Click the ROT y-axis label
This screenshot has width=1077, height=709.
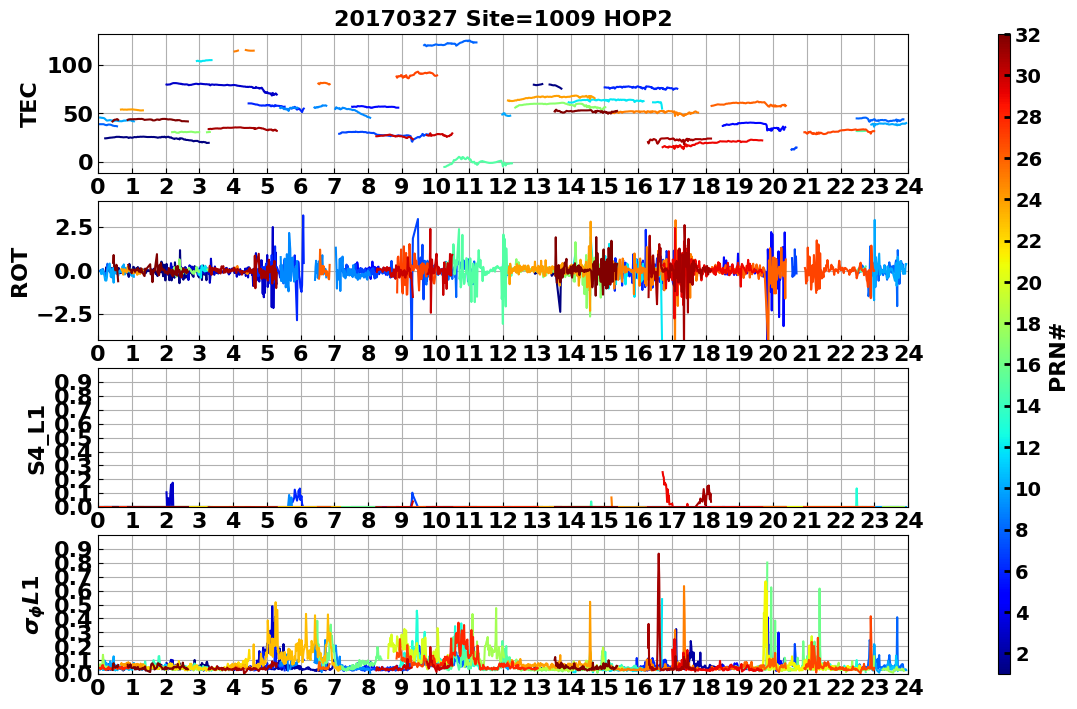pos(20,272)
